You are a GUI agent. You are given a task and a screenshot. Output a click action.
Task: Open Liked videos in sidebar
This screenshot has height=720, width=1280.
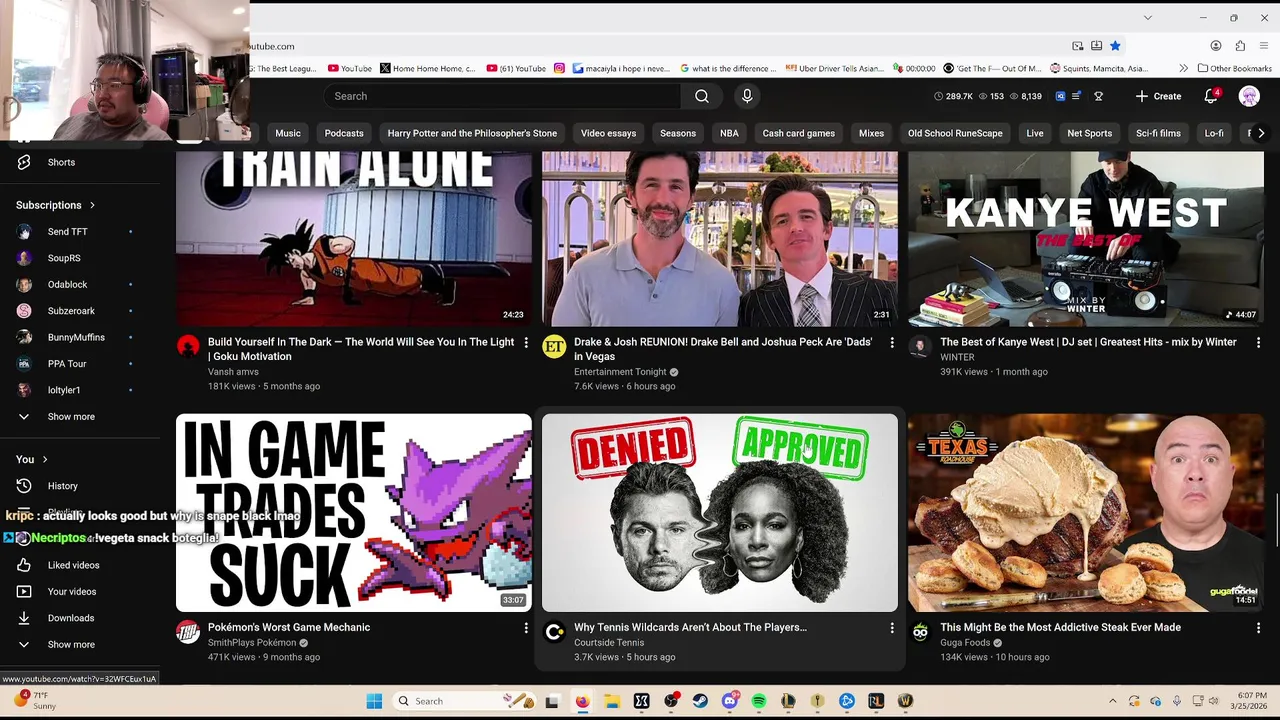click(x=80, y=565)
